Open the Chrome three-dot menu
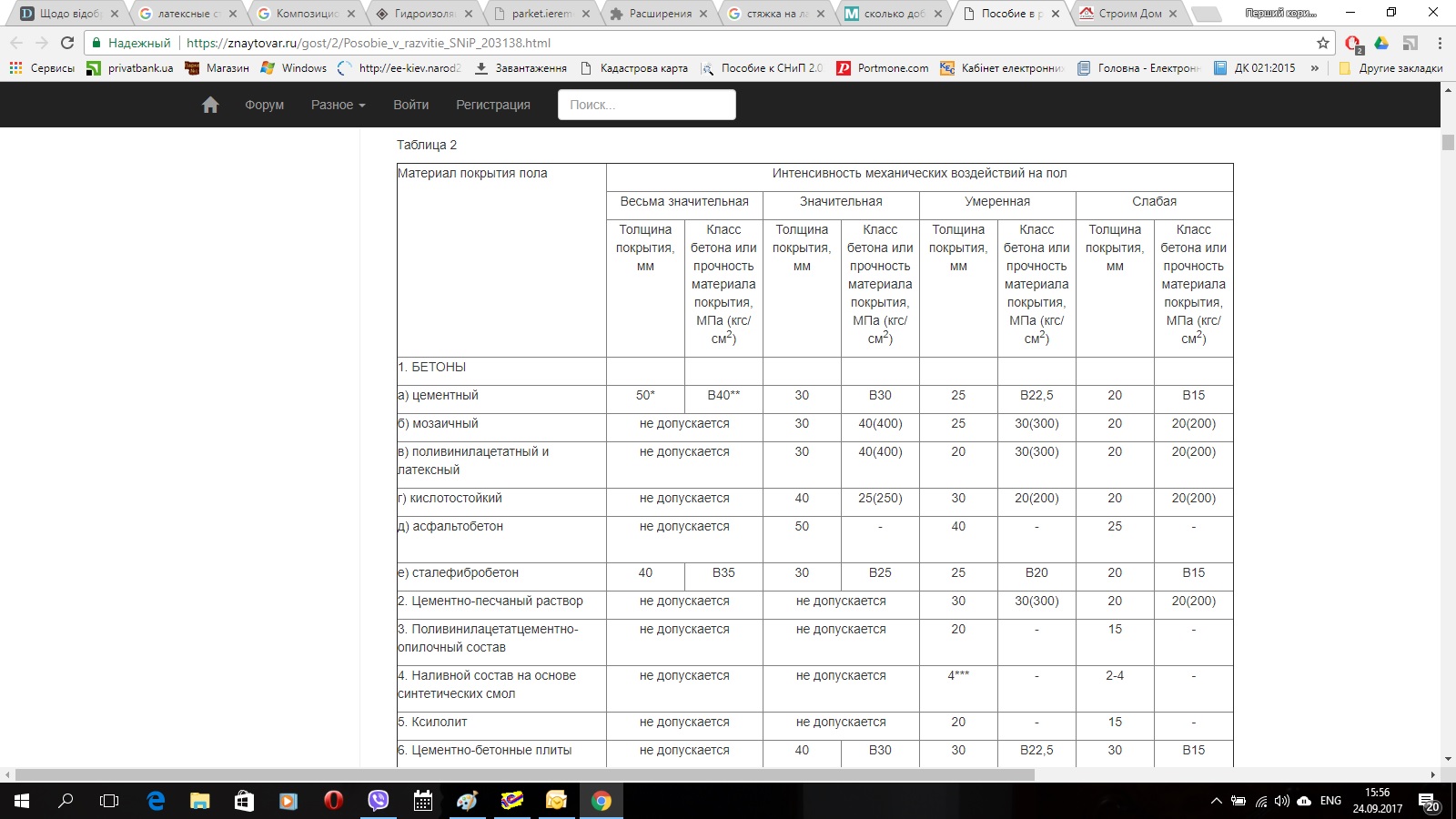The image size is (1456, 819). click(x=1440, y=43)
